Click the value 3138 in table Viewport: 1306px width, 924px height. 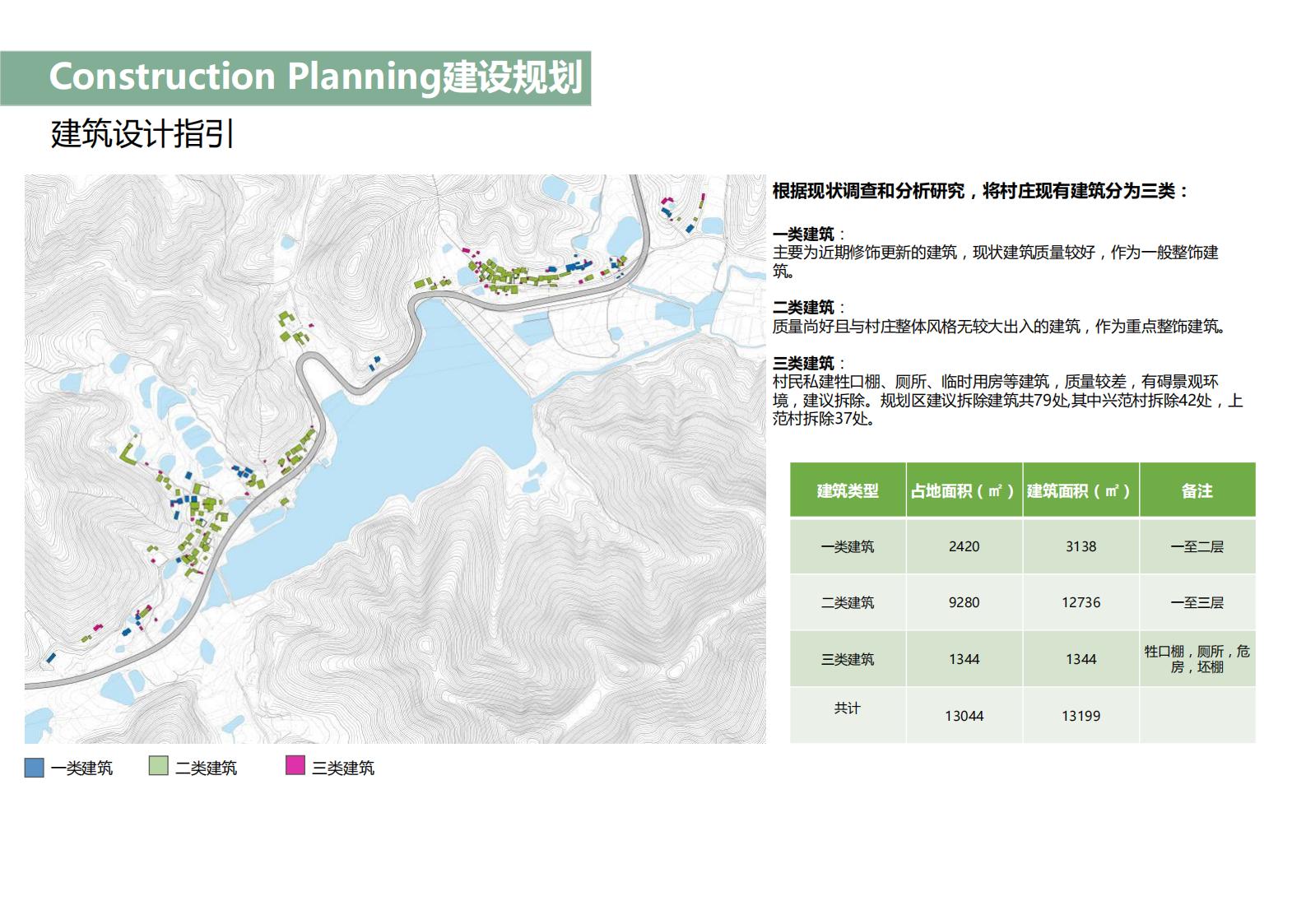pyautogui.click(x=1081, y=546)
